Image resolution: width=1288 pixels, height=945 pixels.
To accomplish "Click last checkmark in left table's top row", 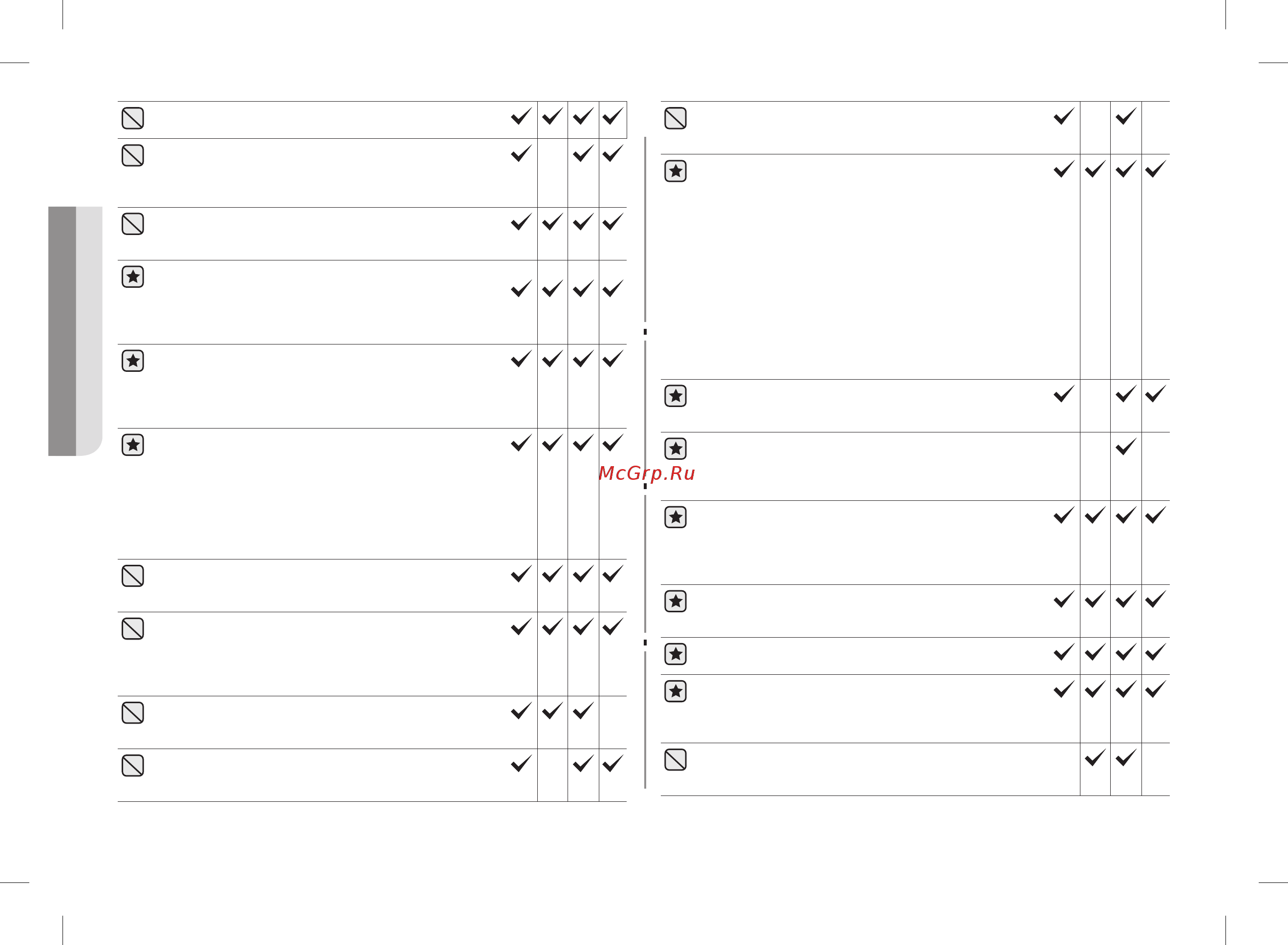I will 612,116.
